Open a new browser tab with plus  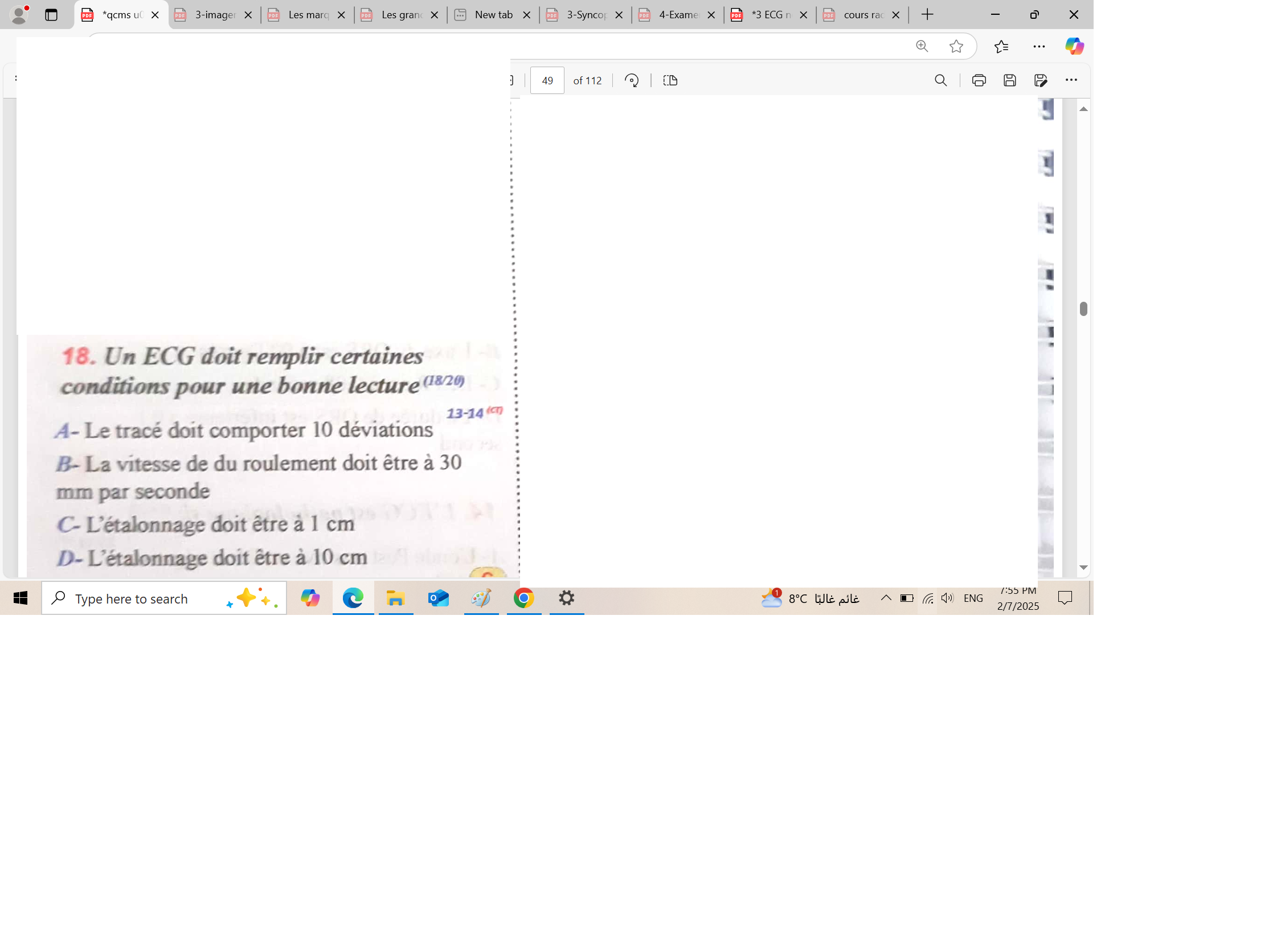[x=927, y=15]
